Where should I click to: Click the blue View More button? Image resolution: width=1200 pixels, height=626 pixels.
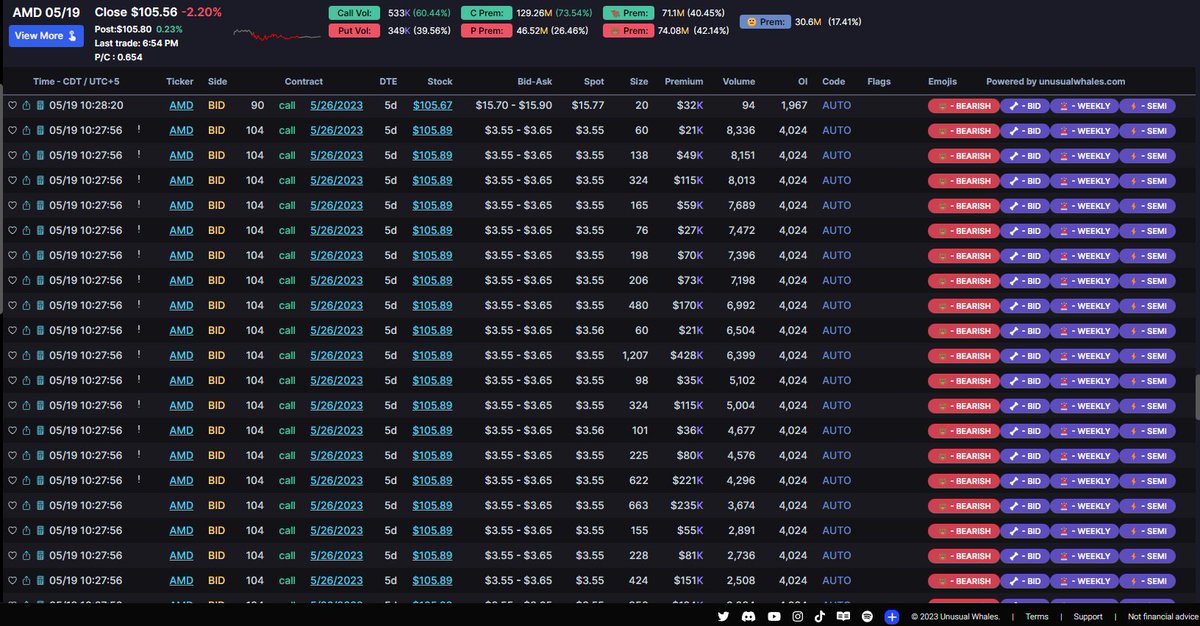point(46,36)
